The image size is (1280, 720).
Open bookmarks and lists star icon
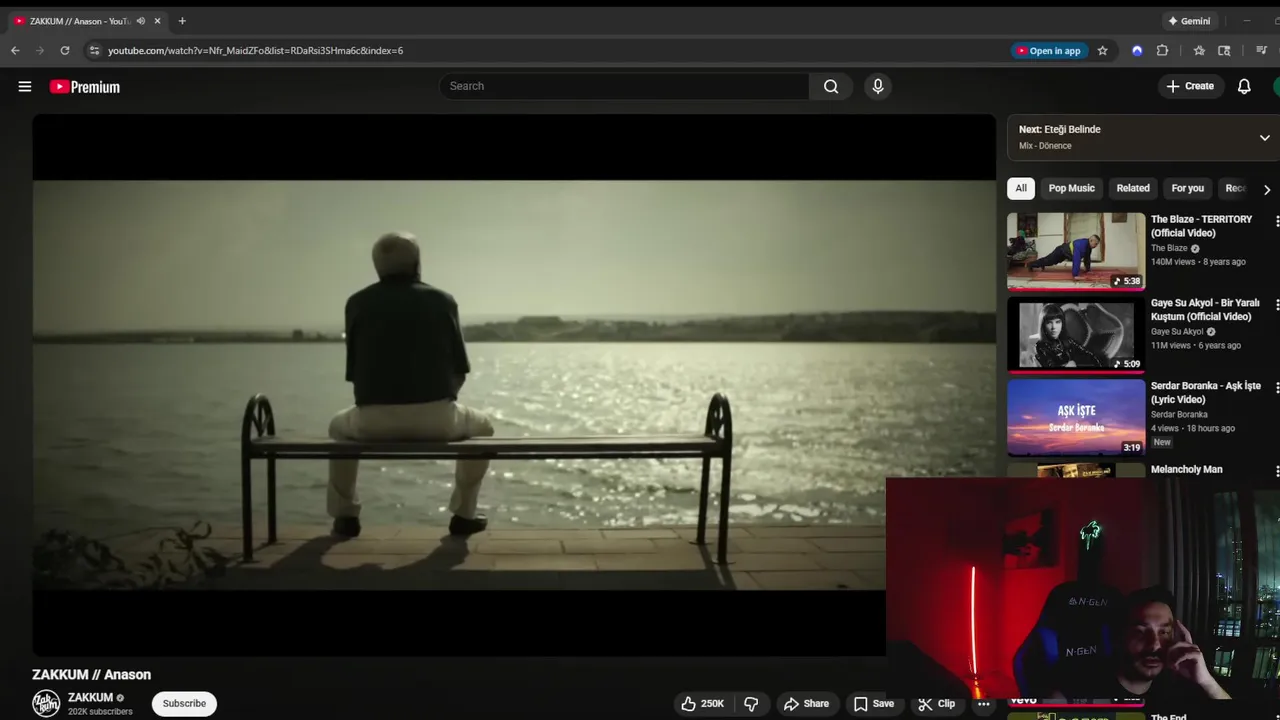(x=1199, y=51)
